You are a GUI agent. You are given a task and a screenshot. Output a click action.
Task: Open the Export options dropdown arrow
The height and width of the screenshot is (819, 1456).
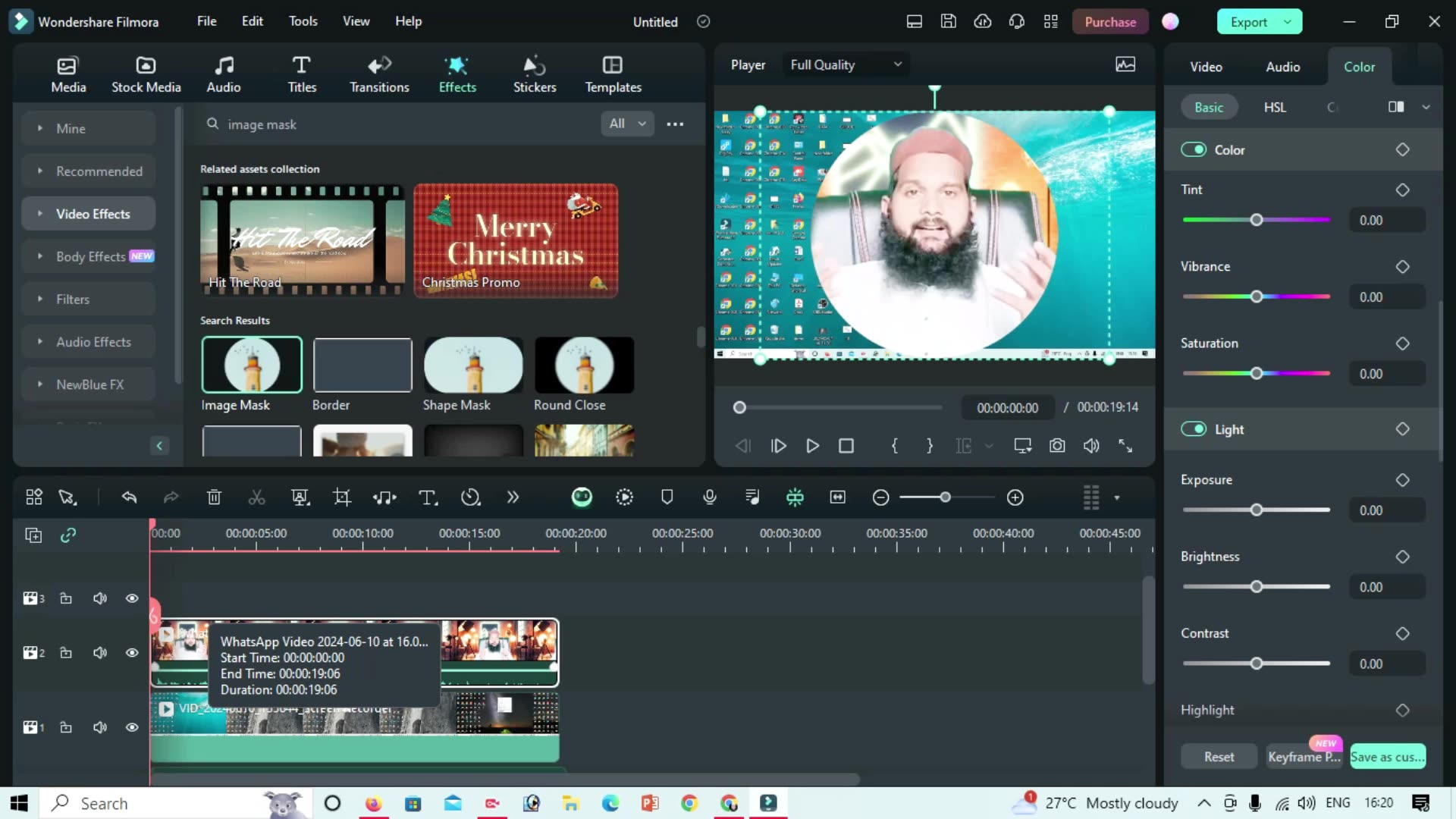[x=1287, y=21]
